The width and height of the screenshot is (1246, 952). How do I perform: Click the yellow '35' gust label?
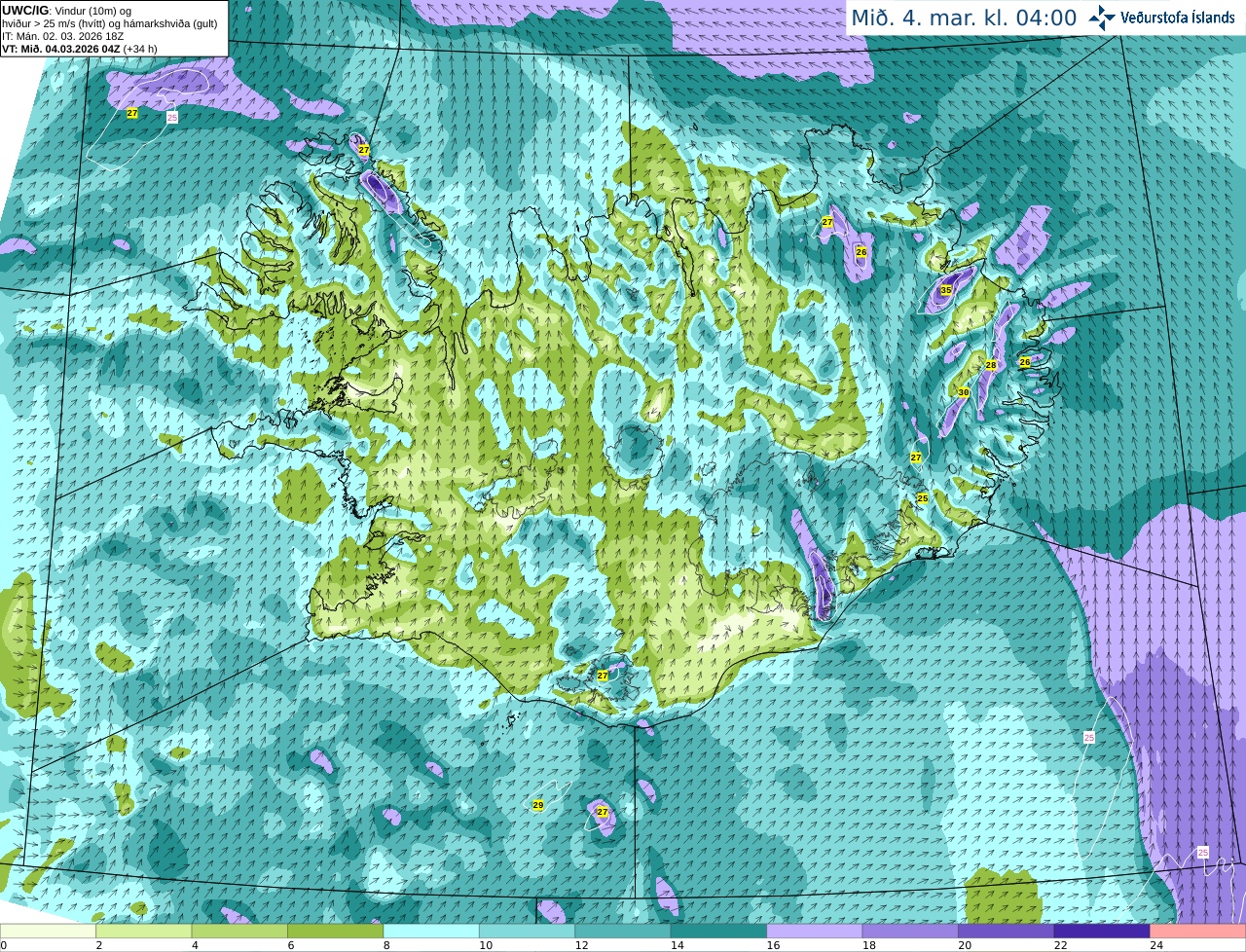coord(946,290)
